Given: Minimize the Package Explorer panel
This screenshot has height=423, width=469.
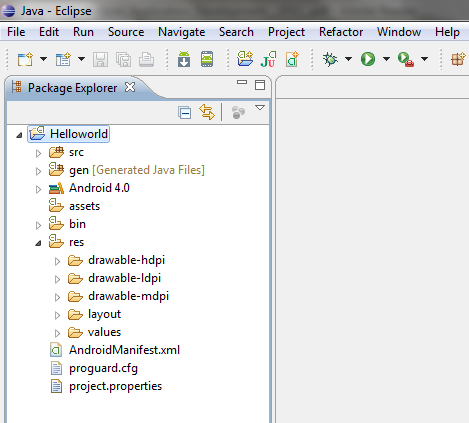Looking at the screenshot, I should pyautogui.click(x=242, y=82).
